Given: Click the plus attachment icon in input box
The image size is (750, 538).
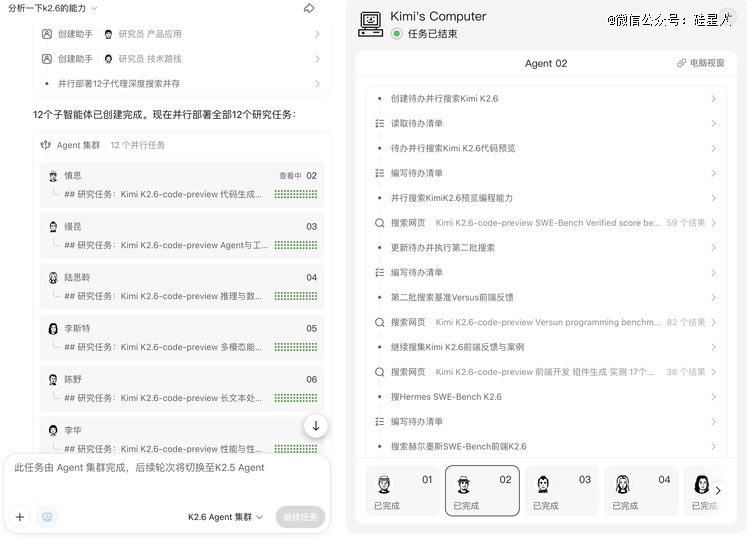Looking at the screenshot, I should pyautogui.click(x=20, y=517).
